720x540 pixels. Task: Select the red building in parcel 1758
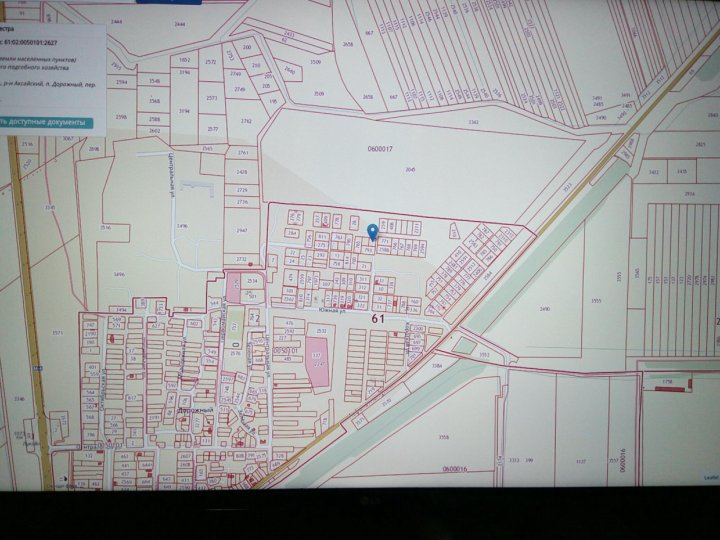pos(662,385)
